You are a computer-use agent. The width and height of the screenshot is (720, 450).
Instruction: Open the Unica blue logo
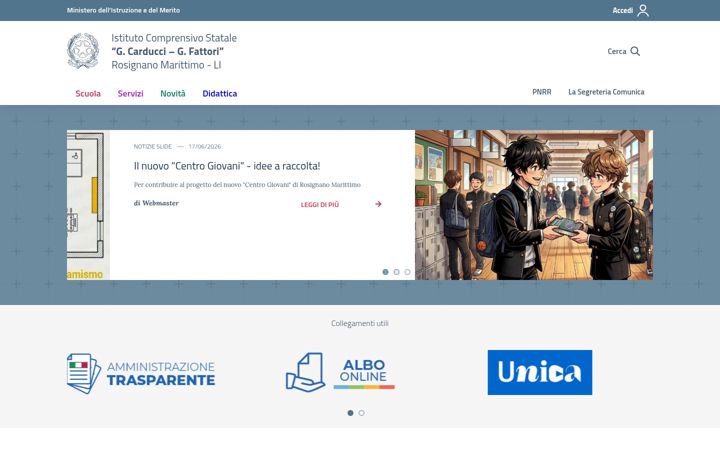click(x=540, y=372)
